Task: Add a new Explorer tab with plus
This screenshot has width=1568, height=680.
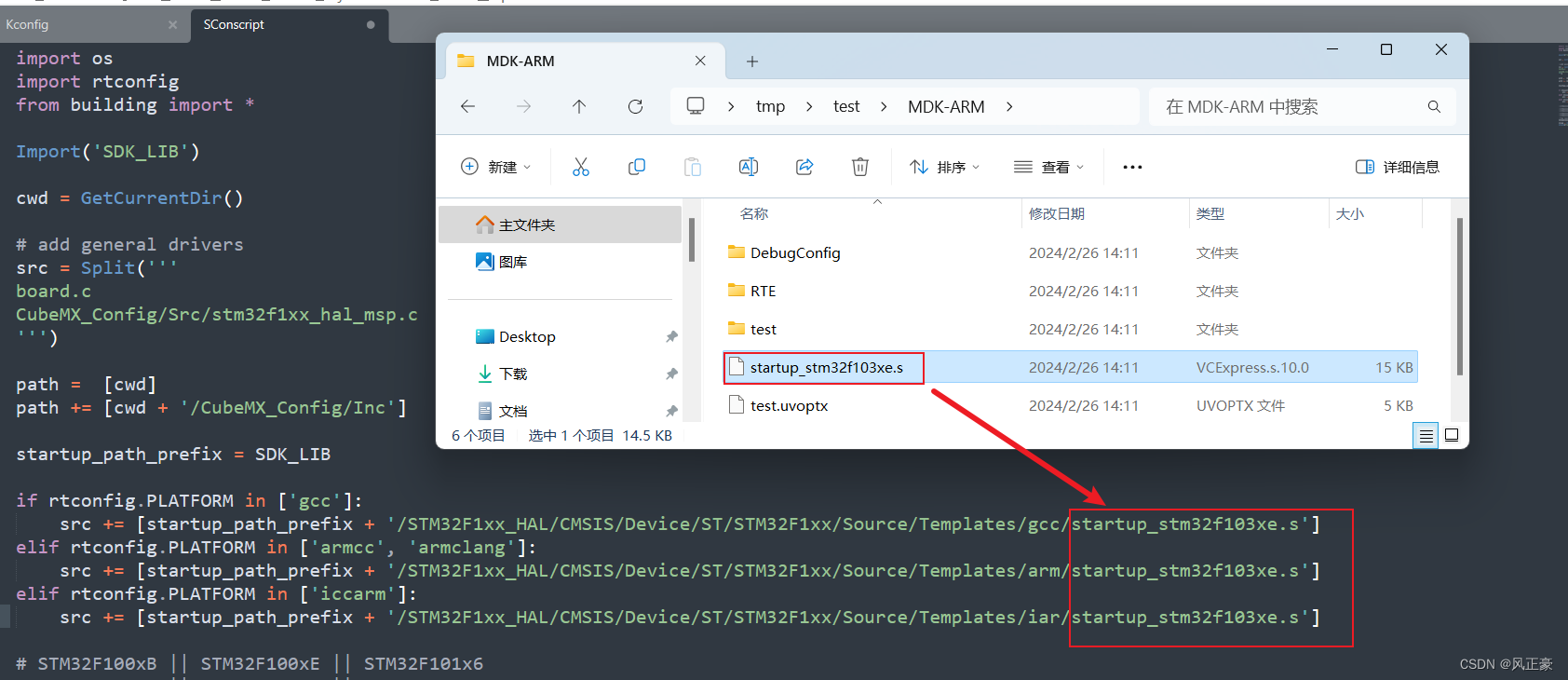Action: [752, 61]
